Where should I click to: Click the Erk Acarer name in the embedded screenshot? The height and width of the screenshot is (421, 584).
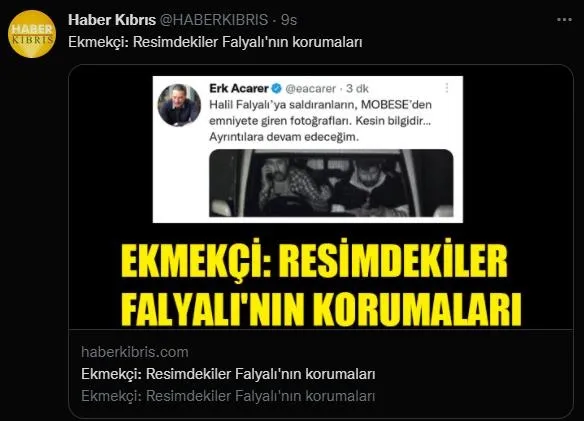239,89
